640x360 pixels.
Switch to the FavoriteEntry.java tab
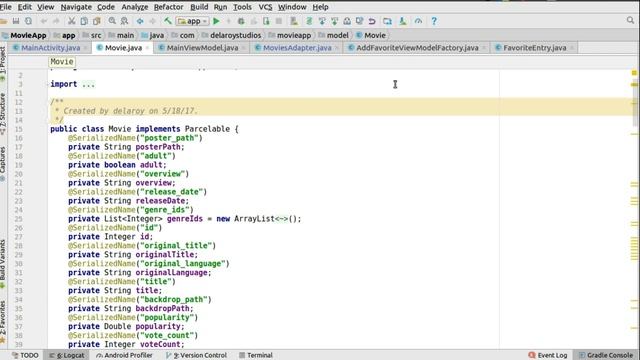(x=535, y=48)
